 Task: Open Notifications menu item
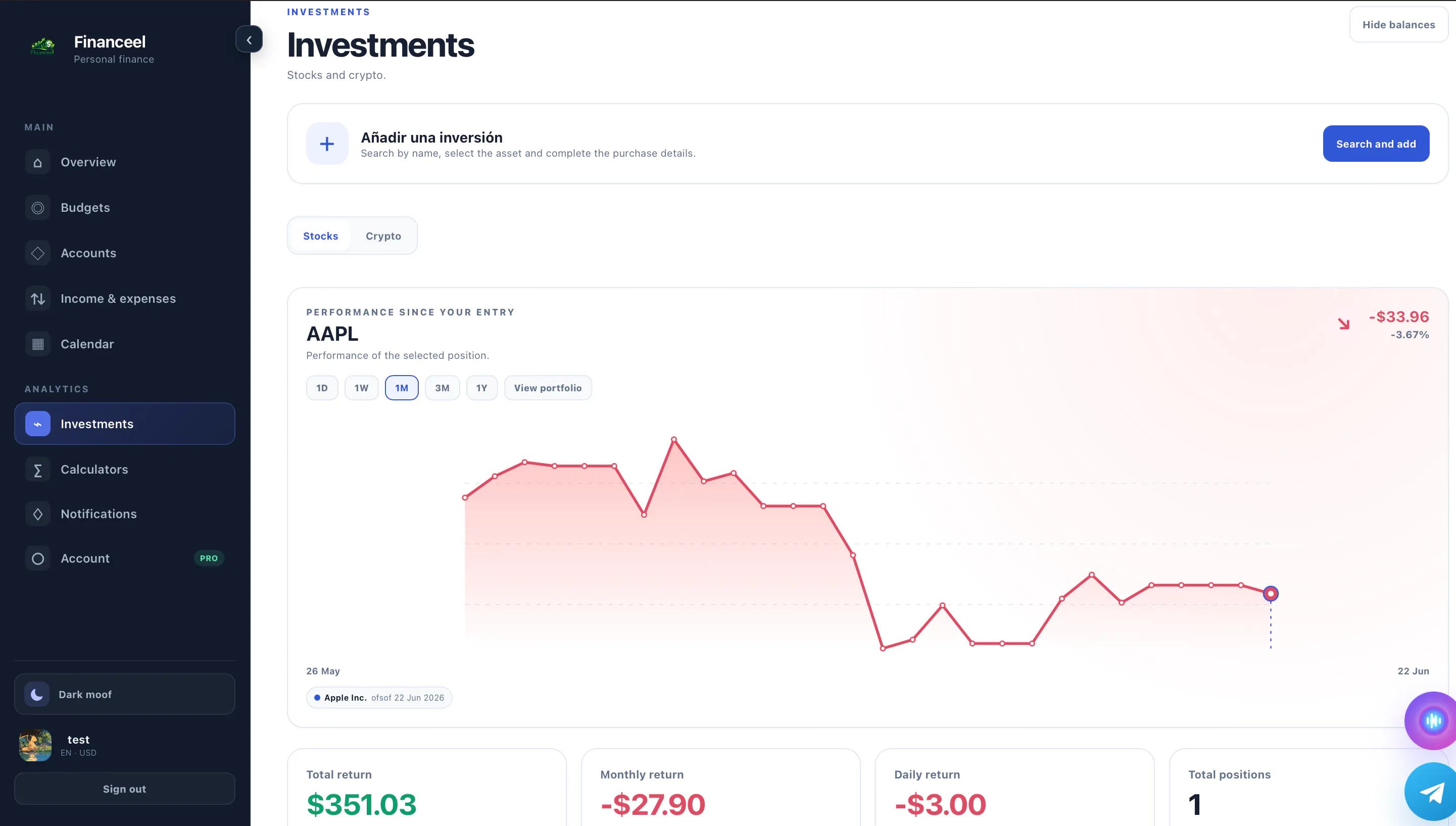coord(125,514)
